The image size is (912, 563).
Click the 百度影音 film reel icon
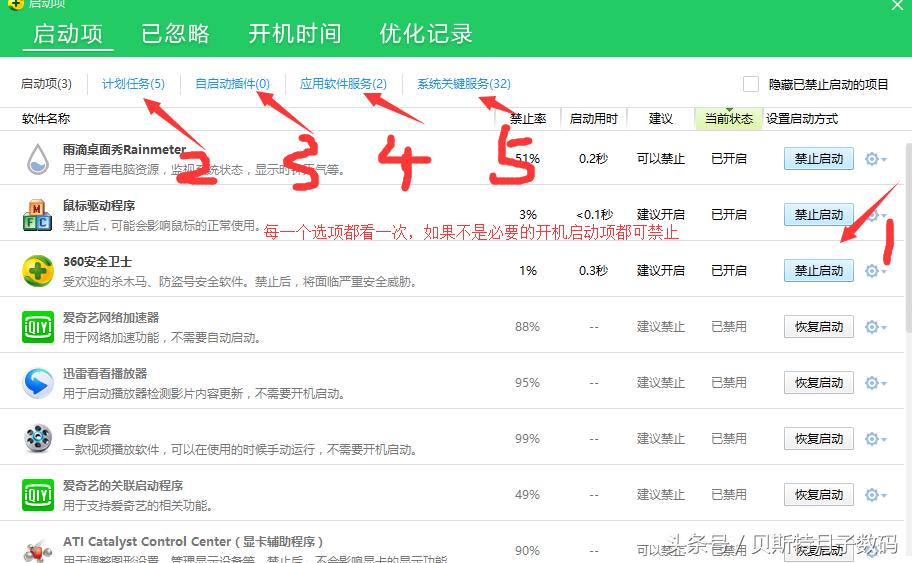coord(38,439)
